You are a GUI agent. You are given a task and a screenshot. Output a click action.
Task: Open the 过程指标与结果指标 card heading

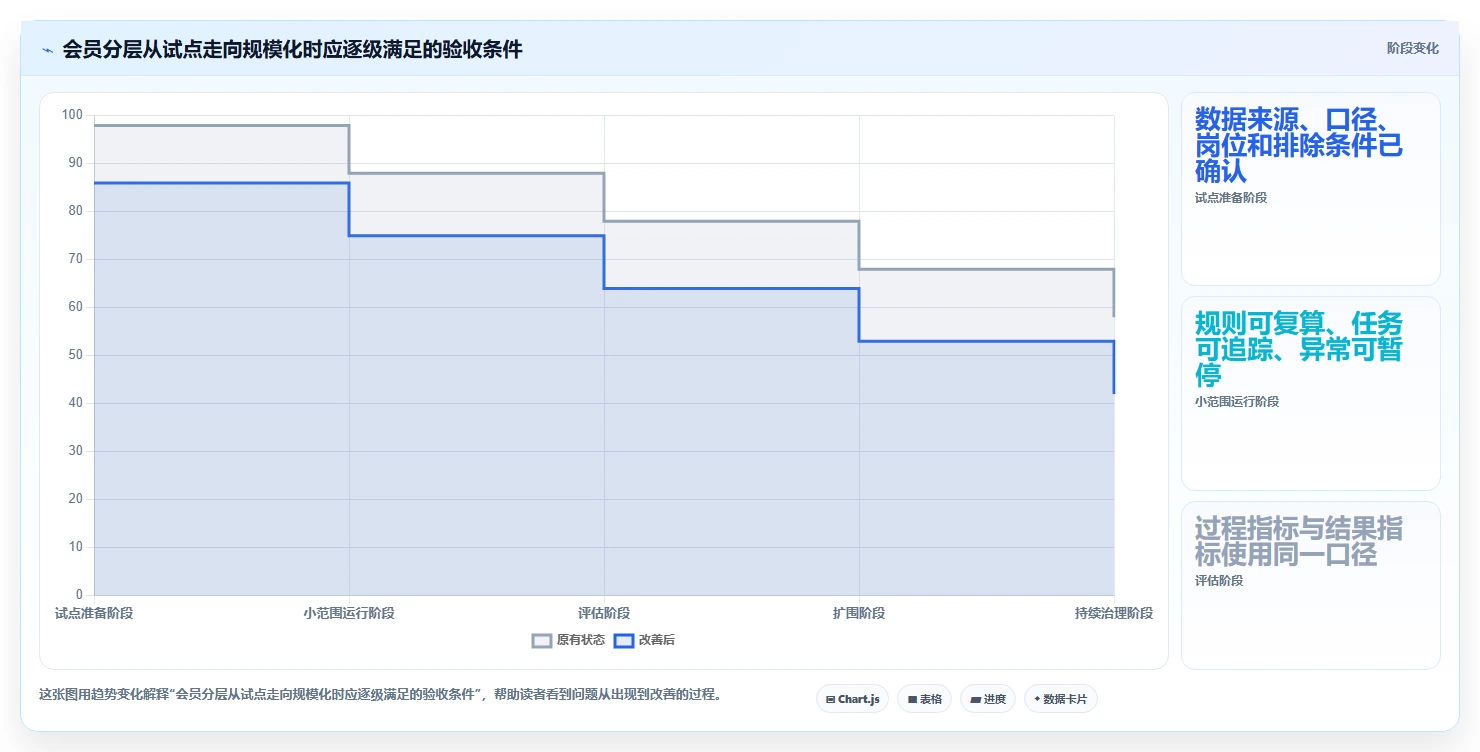1299,541
